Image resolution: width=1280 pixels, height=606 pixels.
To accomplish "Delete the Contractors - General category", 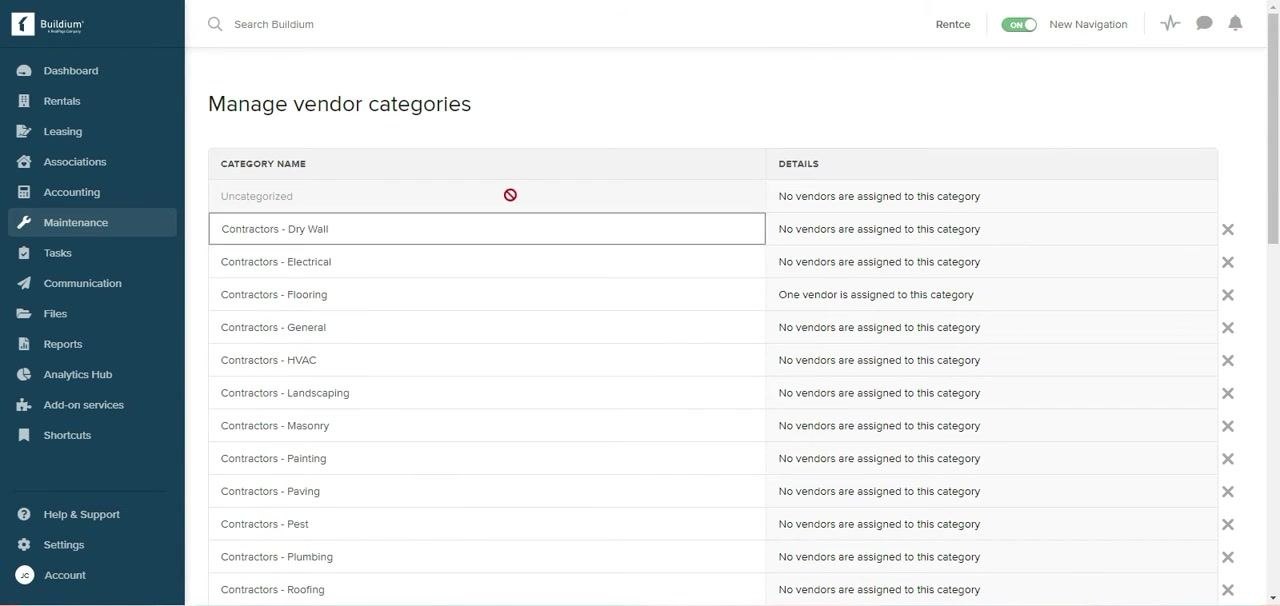I will 1228,328.
